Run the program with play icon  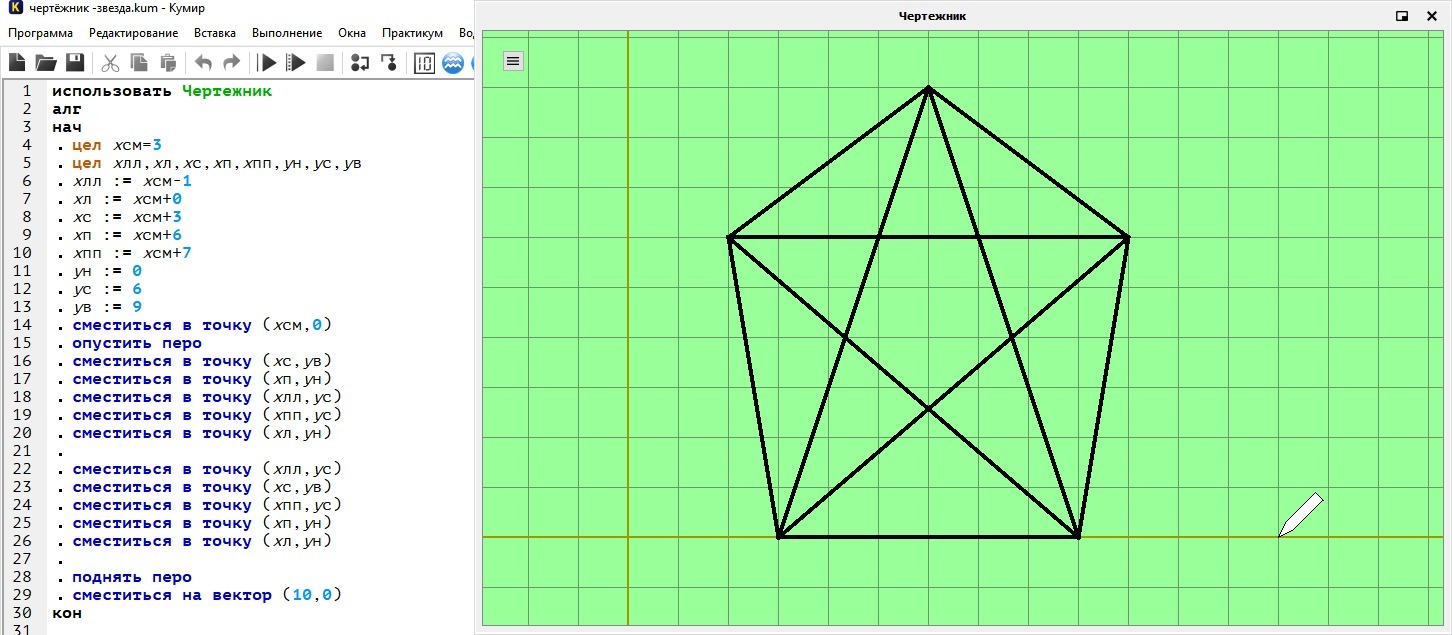click(267, 63)
